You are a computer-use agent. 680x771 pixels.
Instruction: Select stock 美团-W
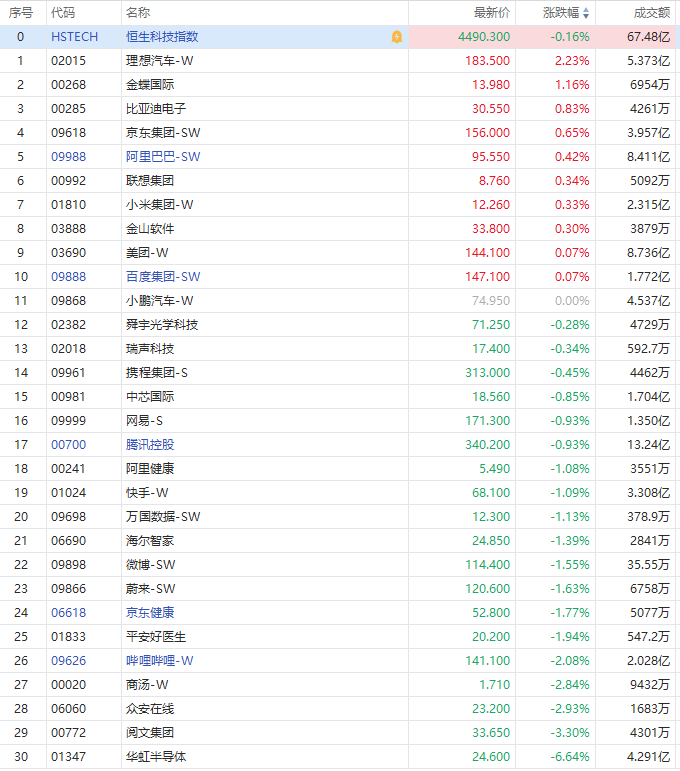tap(147, 253)
